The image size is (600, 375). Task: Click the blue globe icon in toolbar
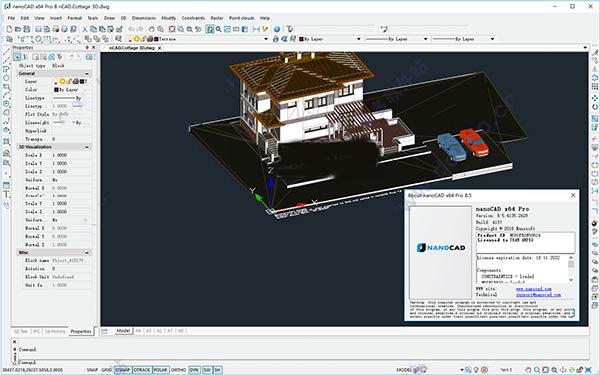pos(277,29)
